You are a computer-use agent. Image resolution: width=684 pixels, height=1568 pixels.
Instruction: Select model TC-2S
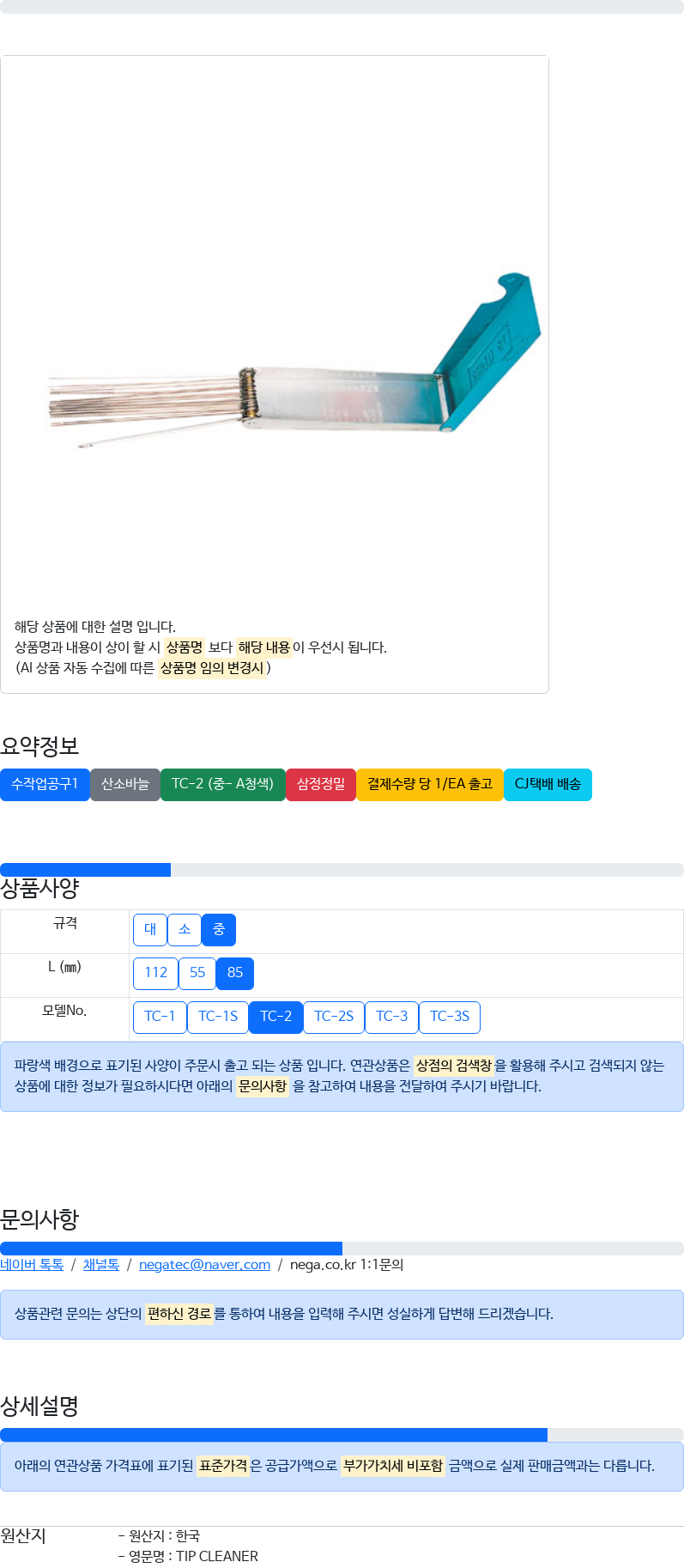pos(334,1018)
